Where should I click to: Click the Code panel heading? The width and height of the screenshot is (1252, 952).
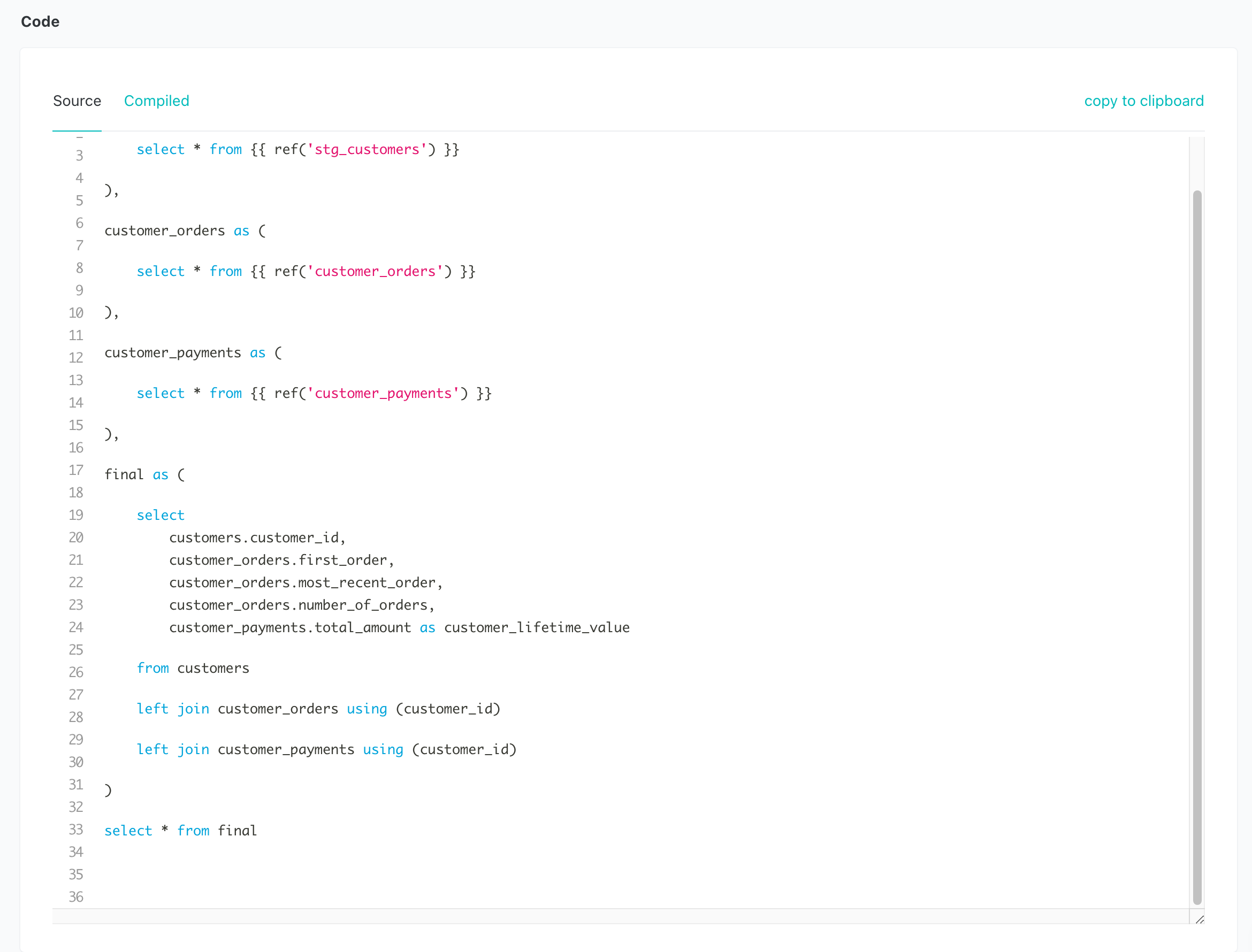tap(40, 21)
